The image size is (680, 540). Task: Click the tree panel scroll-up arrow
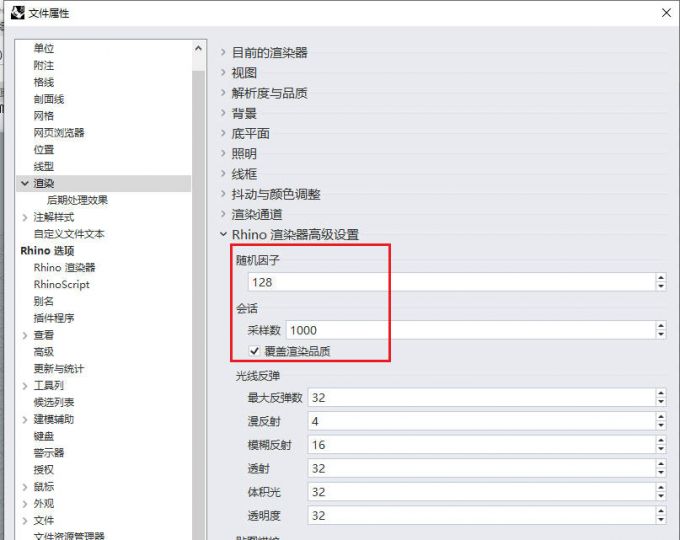(x=199, y=48)
